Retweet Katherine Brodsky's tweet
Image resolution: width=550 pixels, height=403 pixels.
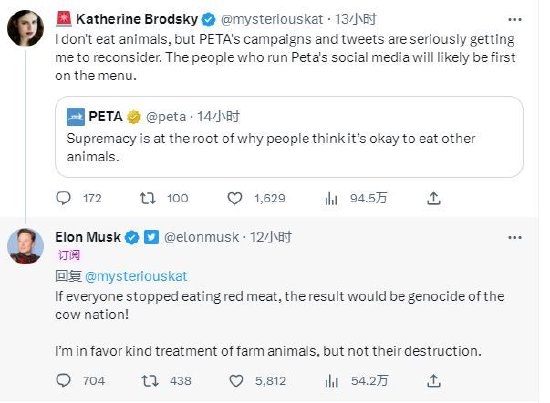148,198
